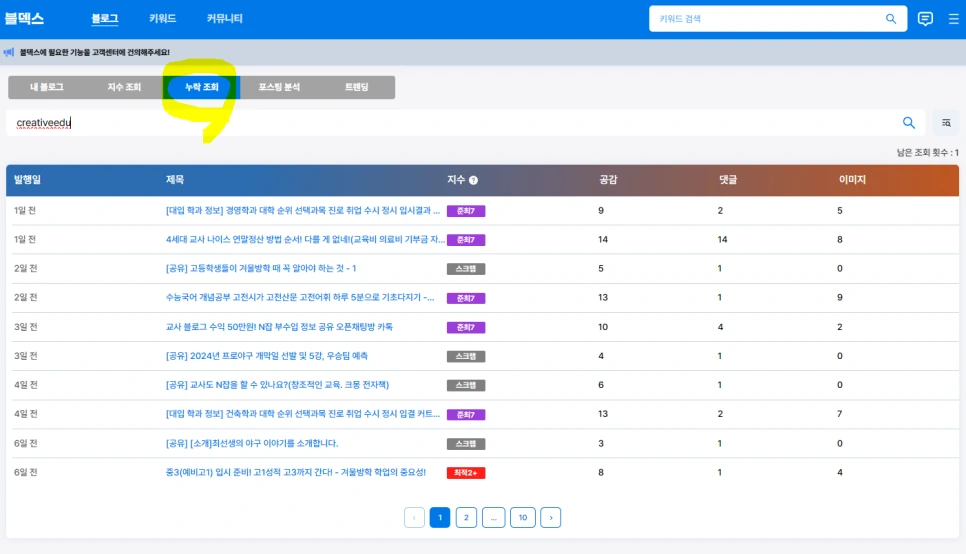Open post 수능국어 개념공부 고전시가
The width and height of the screenshot is (966, 554).
point(299,297)
